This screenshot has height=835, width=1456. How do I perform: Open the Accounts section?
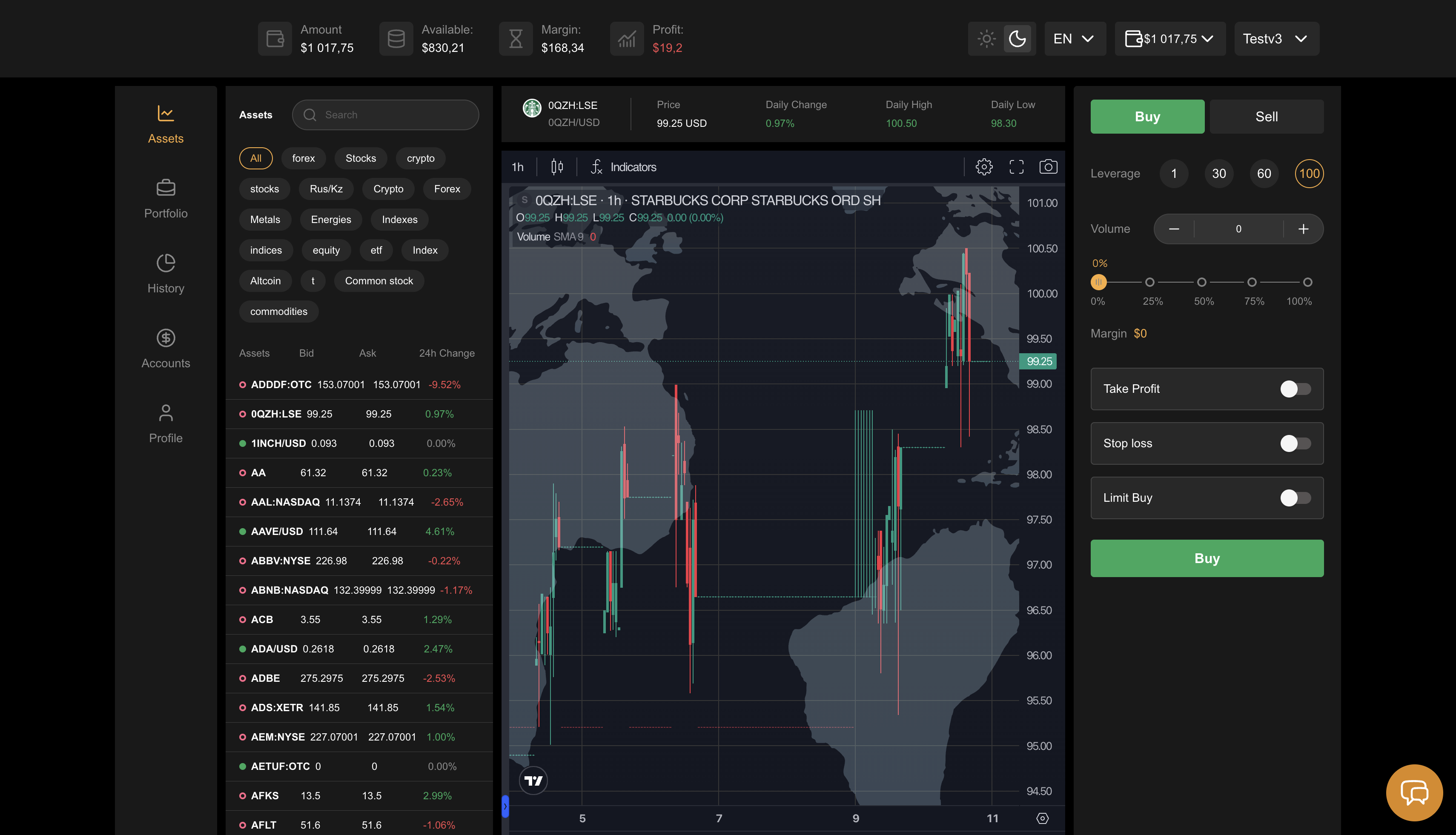pos(165,348)
